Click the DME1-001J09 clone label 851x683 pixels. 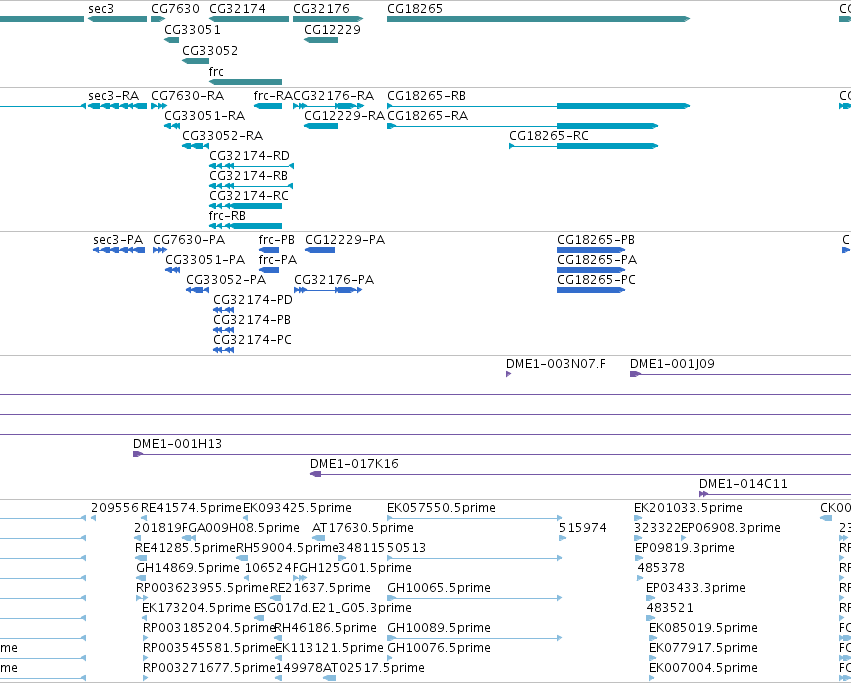(672, 364)
